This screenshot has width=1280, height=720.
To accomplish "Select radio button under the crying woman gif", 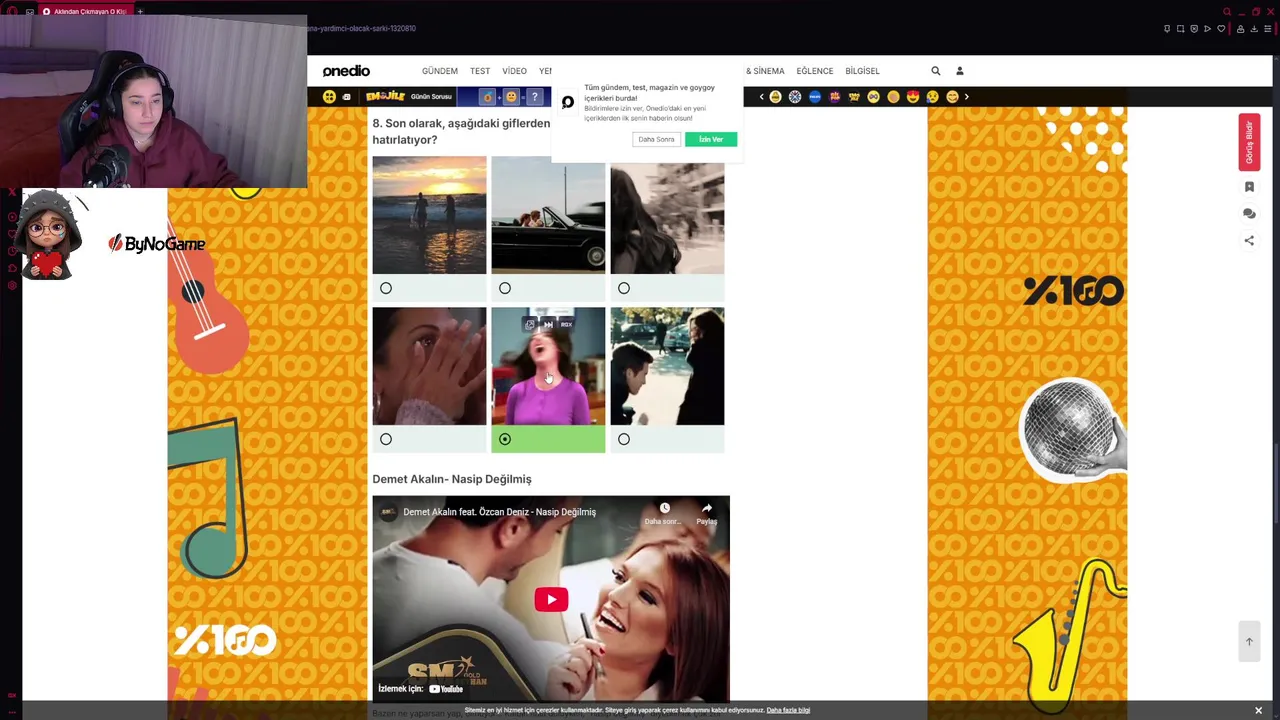I will click(386, 439).
